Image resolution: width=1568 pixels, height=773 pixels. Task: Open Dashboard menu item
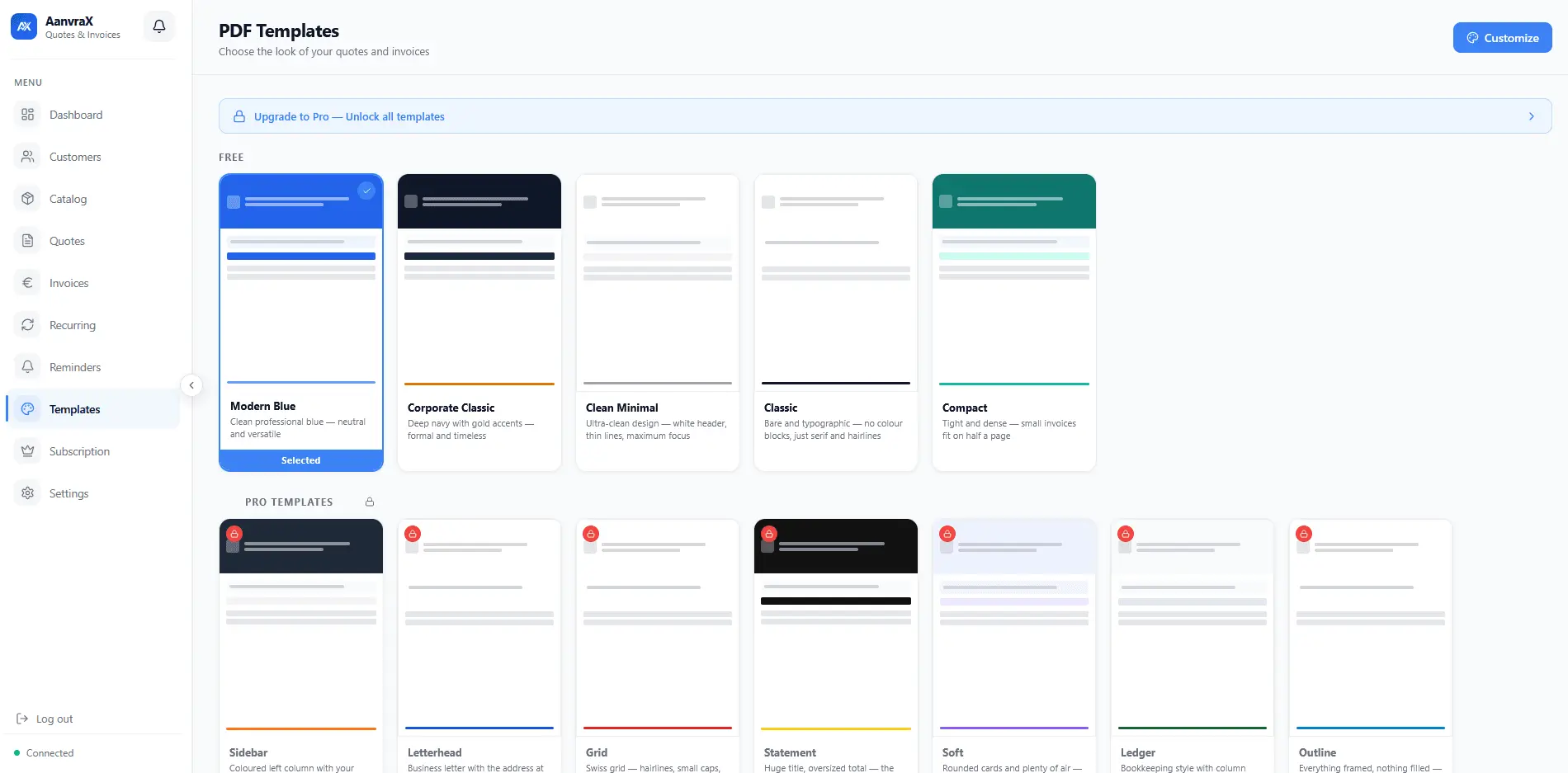(x=92, y=115)
